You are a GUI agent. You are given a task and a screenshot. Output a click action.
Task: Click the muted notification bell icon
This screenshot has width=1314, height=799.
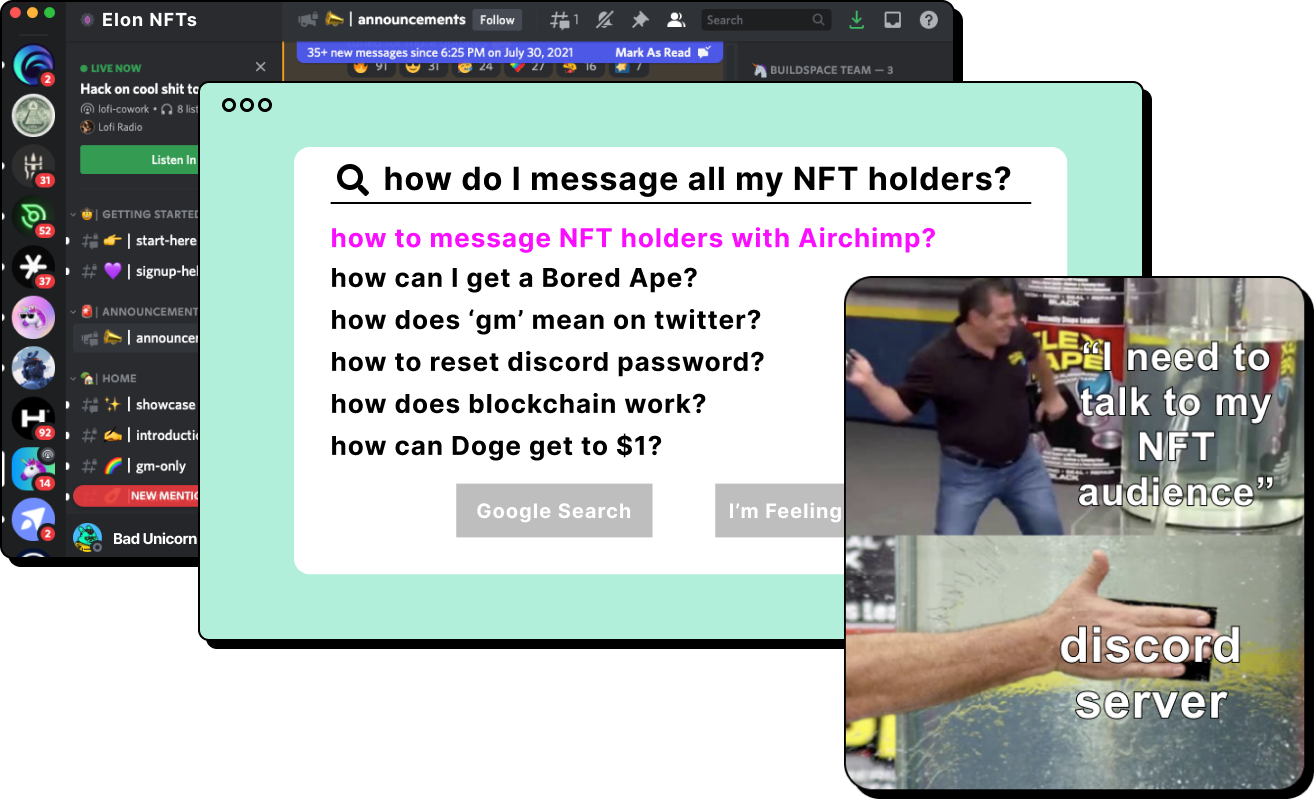604,20
